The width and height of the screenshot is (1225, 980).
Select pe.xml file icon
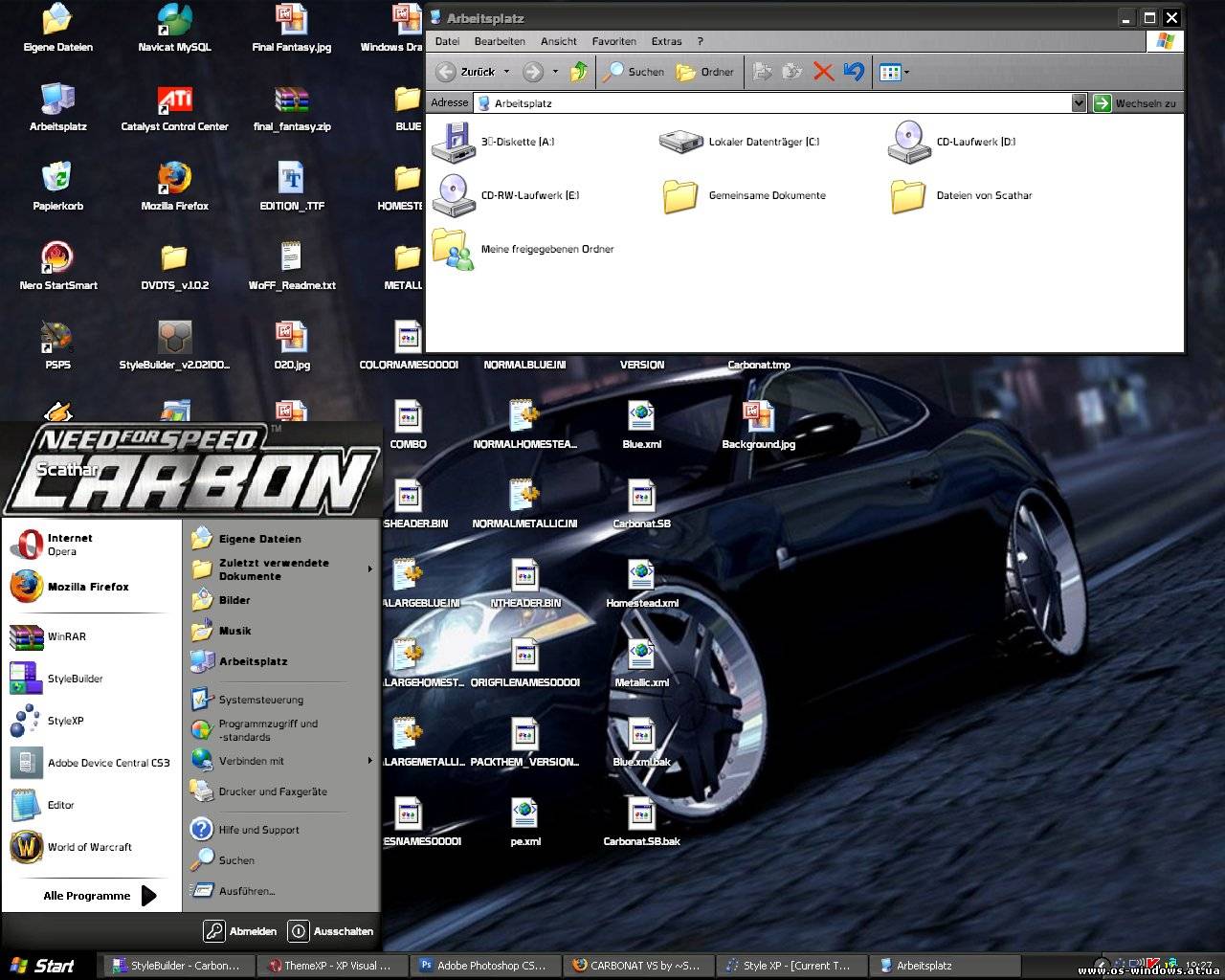pyautogui.click(x=524, y=822)
